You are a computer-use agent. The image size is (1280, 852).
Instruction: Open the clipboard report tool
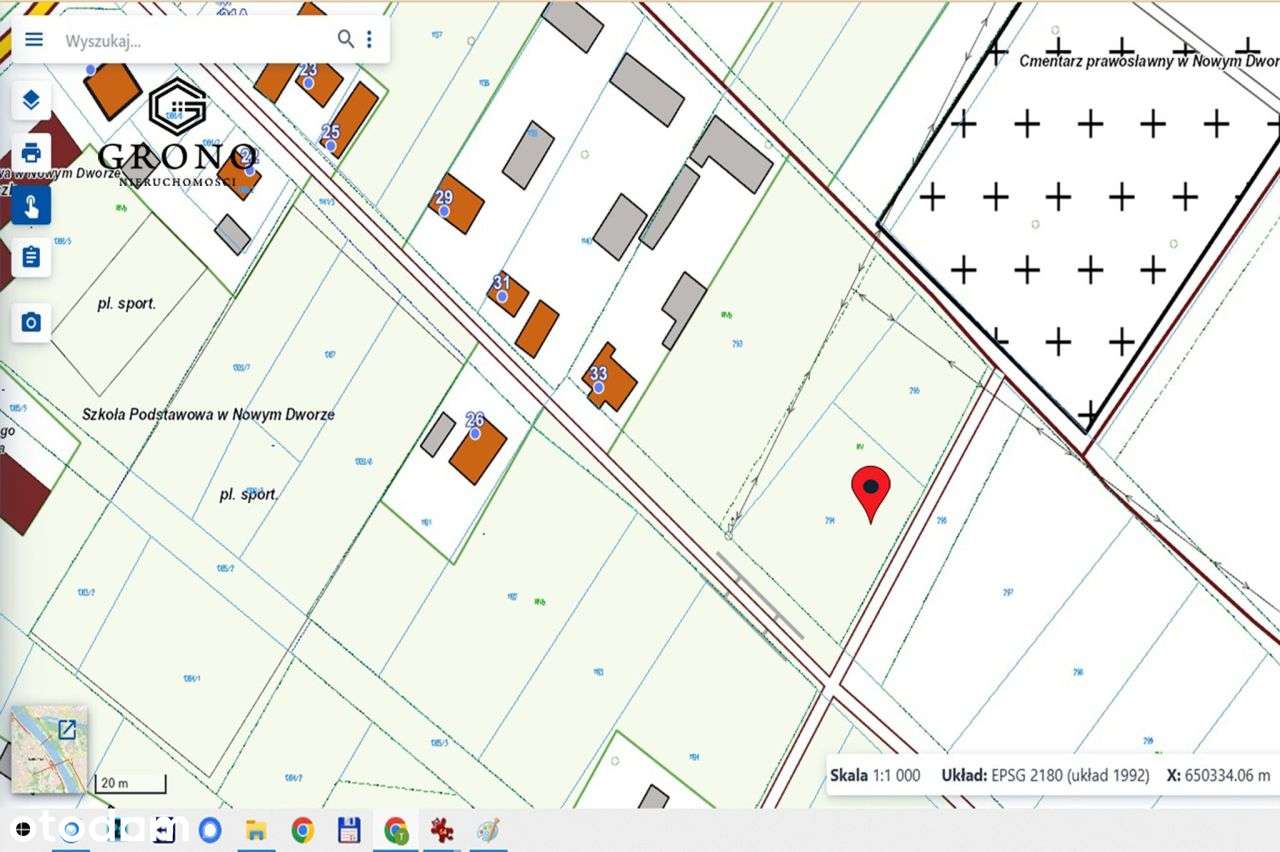(31, 258)
